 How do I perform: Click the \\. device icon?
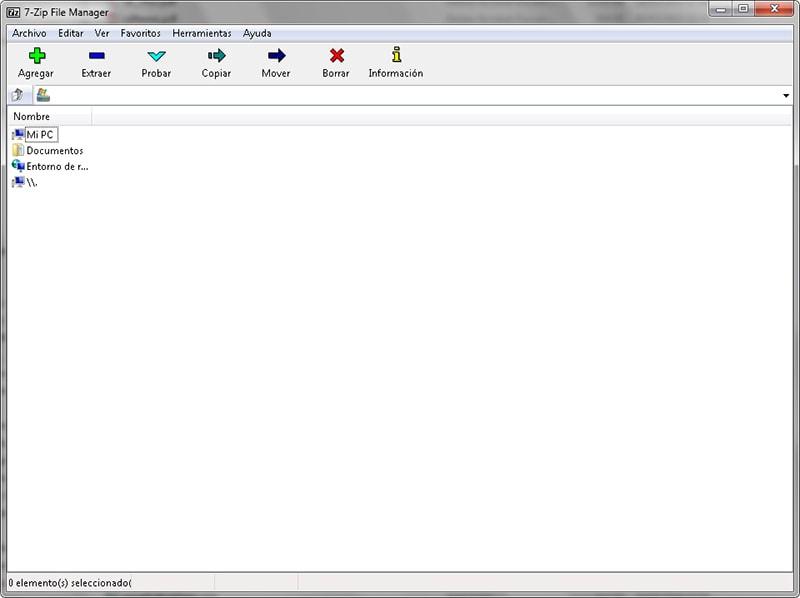[18, 182]
